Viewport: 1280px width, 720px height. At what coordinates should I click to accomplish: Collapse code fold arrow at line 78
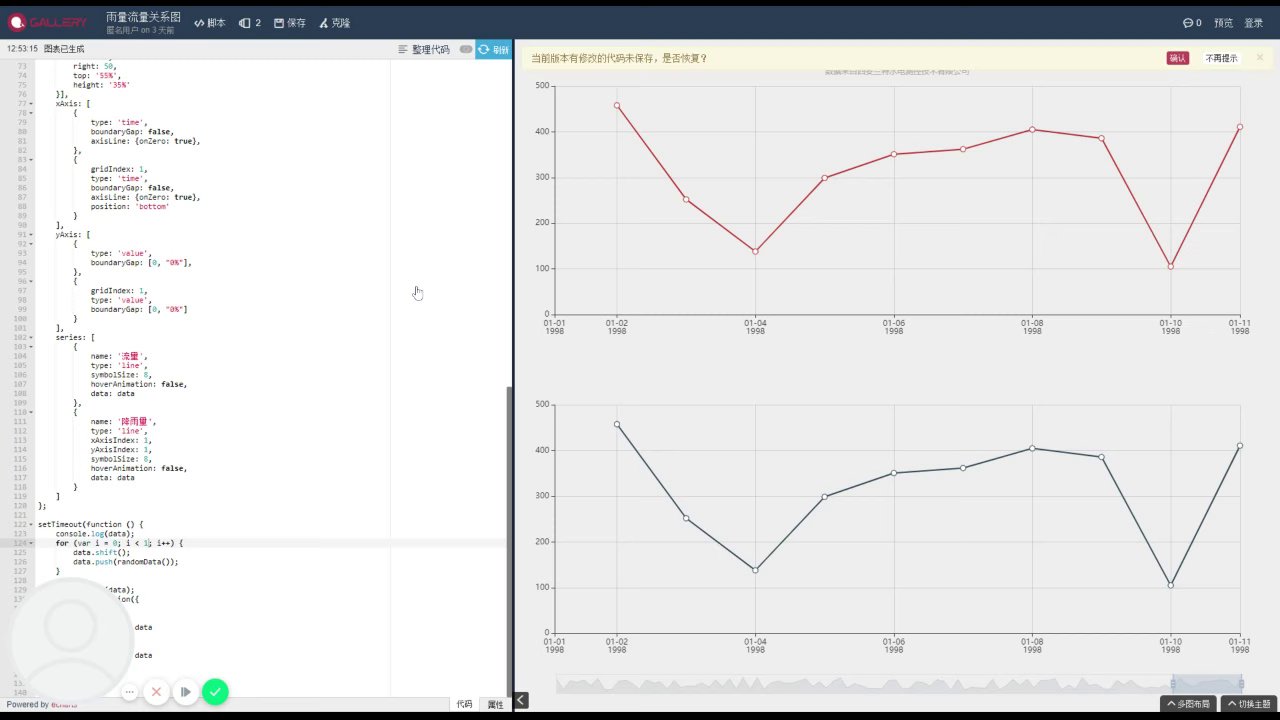pyautogui.click(x=30, y=113)
